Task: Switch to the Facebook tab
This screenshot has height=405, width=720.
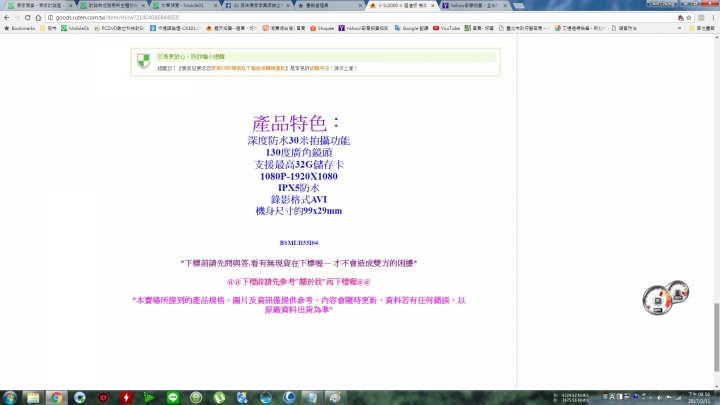Action: (257, 6)
